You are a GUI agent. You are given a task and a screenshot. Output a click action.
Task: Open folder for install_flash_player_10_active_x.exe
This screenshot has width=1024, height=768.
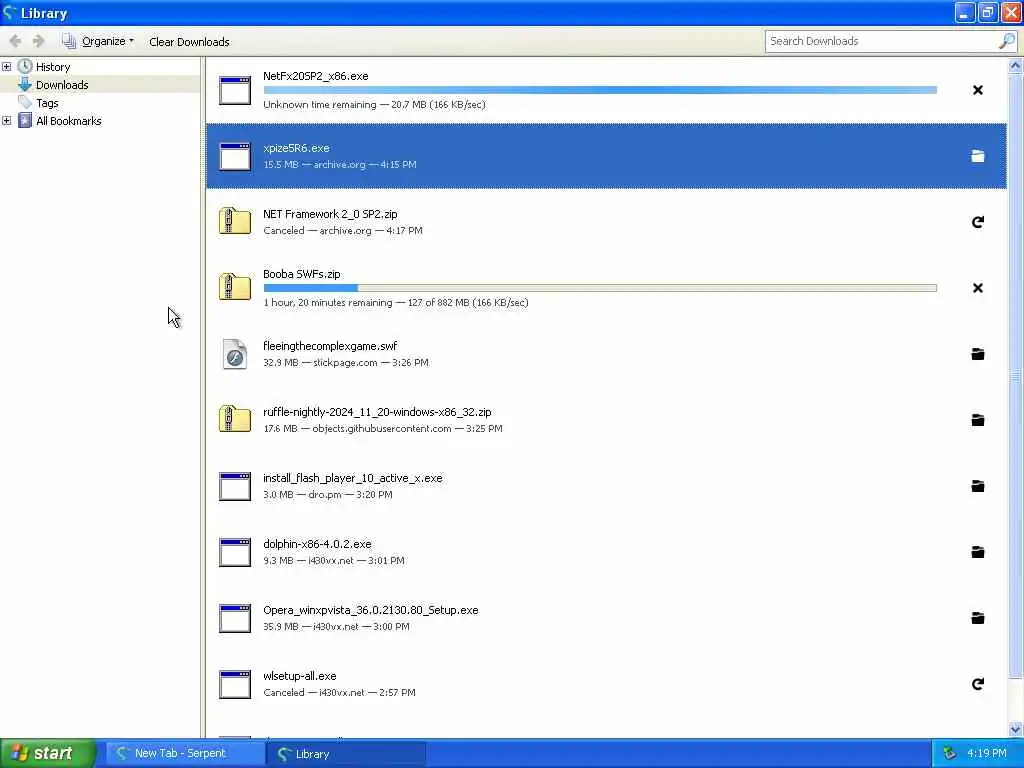click(978, 486)
